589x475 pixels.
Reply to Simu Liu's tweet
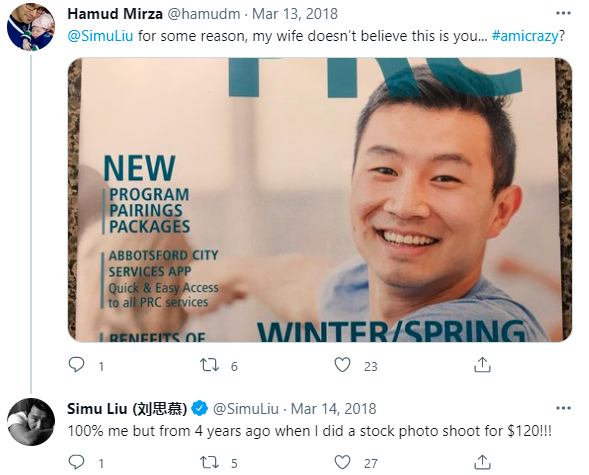77,462
